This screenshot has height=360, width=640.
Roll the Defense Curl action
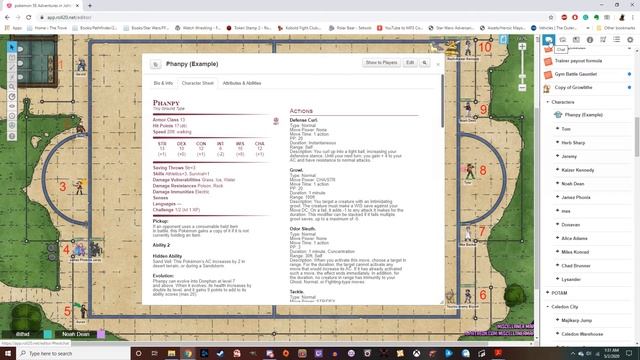pos(303,120)
